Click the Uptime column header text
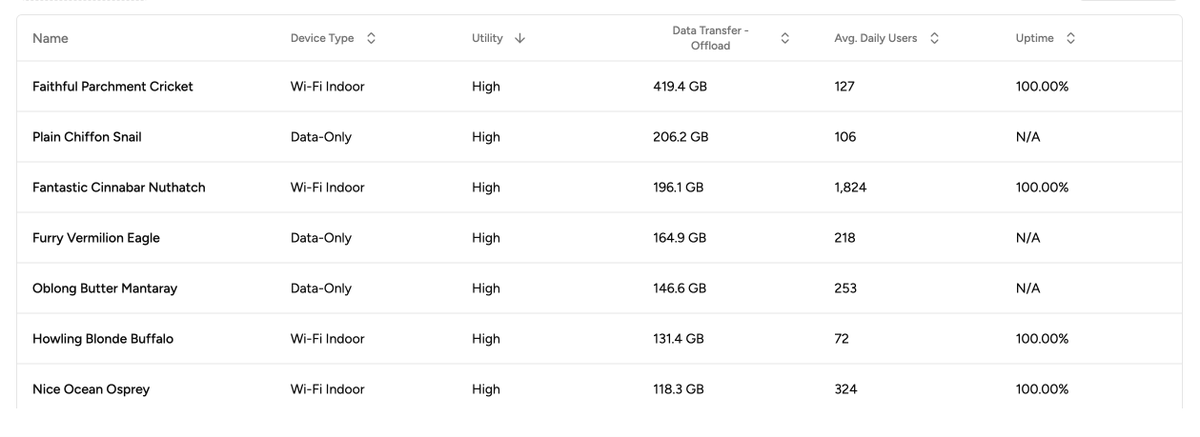Viewport: 1200px width, 437px height. 1034,38
